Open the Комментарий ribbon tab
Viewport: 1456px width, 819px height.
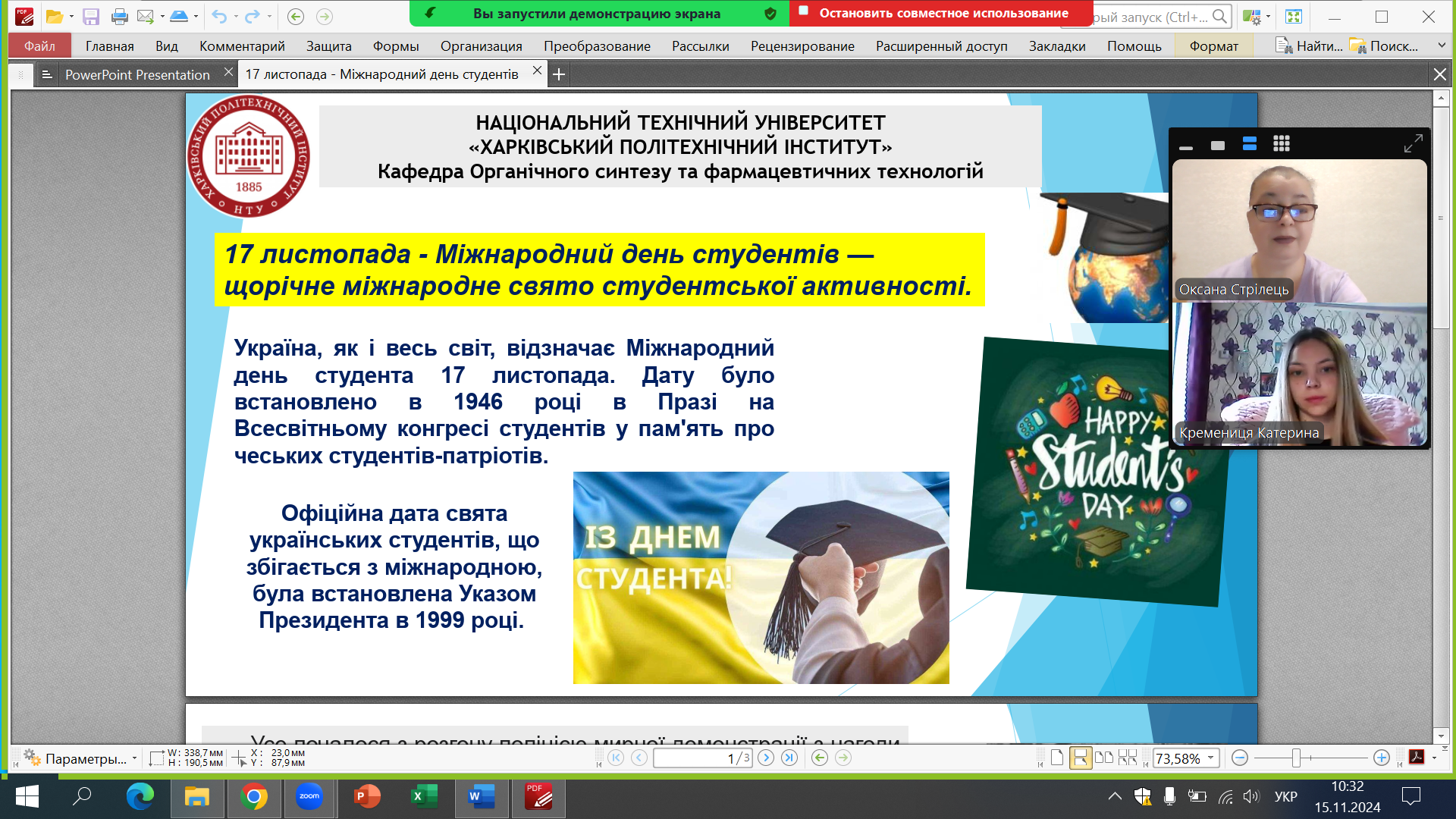coord(242,46)
